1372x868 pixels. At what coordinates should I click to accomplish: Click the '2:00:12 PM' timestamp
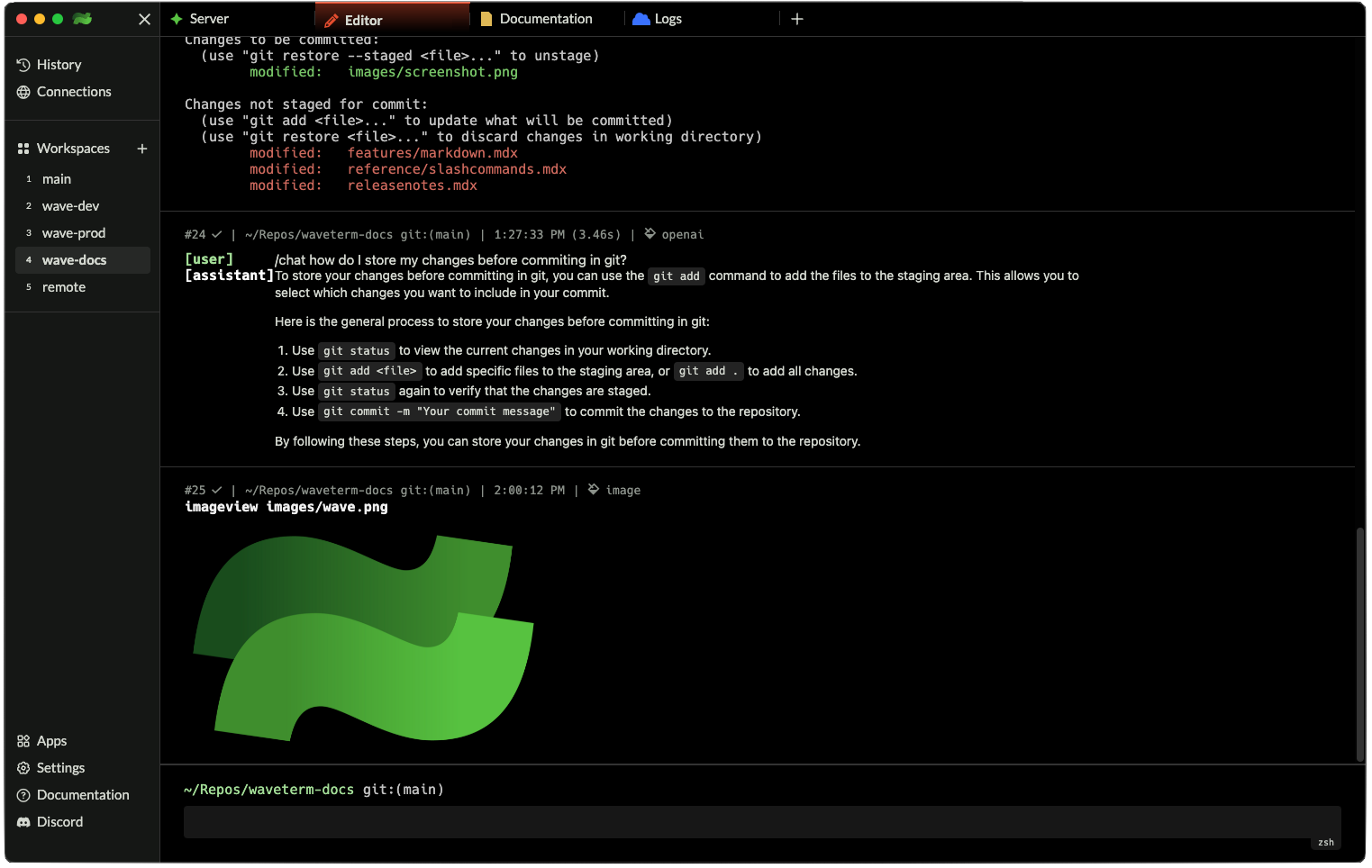530,490
